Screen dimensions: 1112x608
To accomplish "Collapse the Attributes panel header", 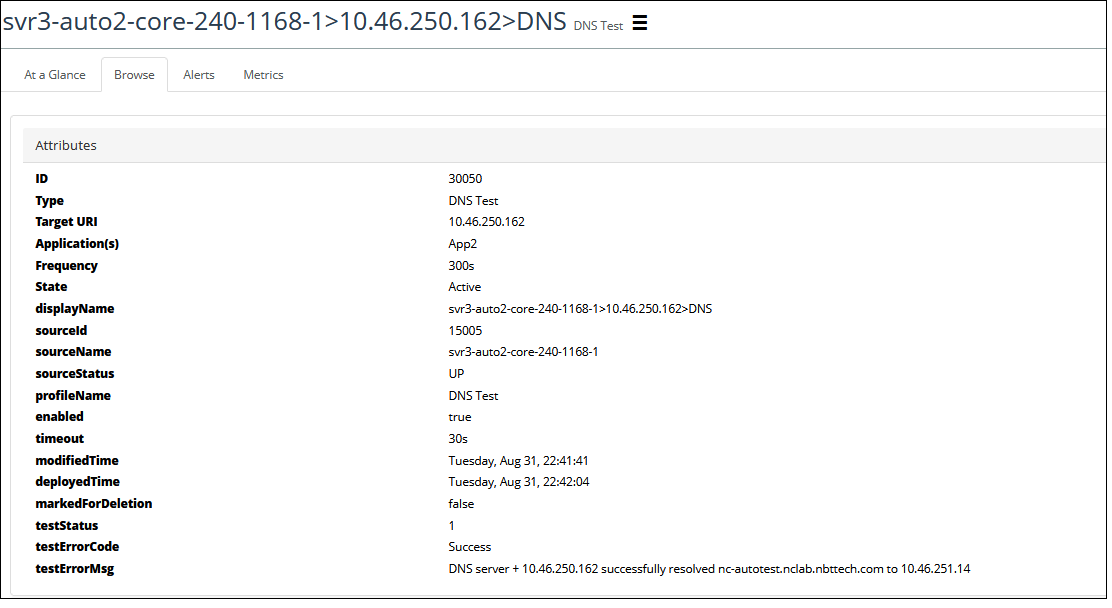I will pos(66,146).
